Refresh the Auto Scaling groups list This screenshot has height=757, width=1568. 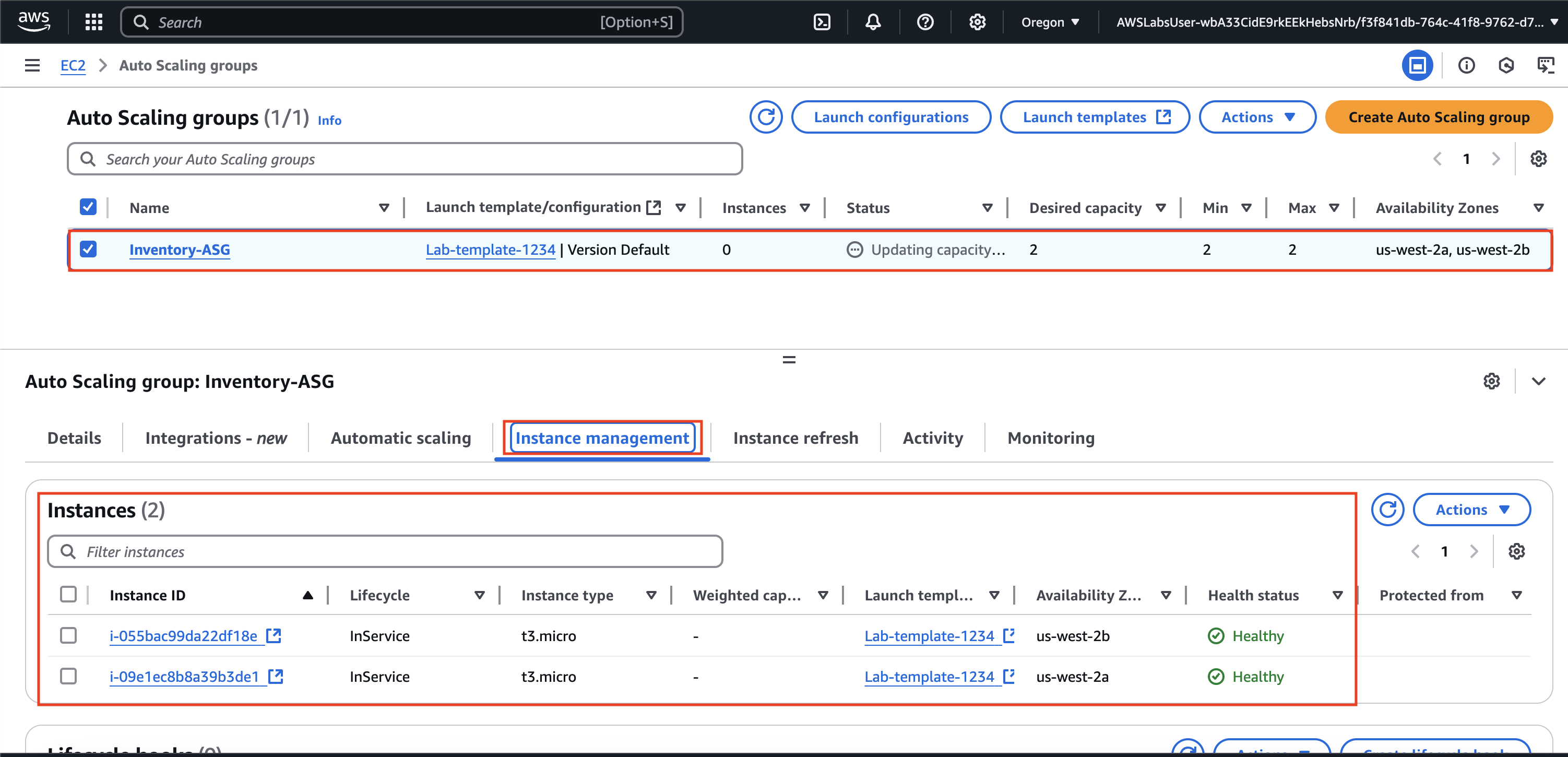766,117
